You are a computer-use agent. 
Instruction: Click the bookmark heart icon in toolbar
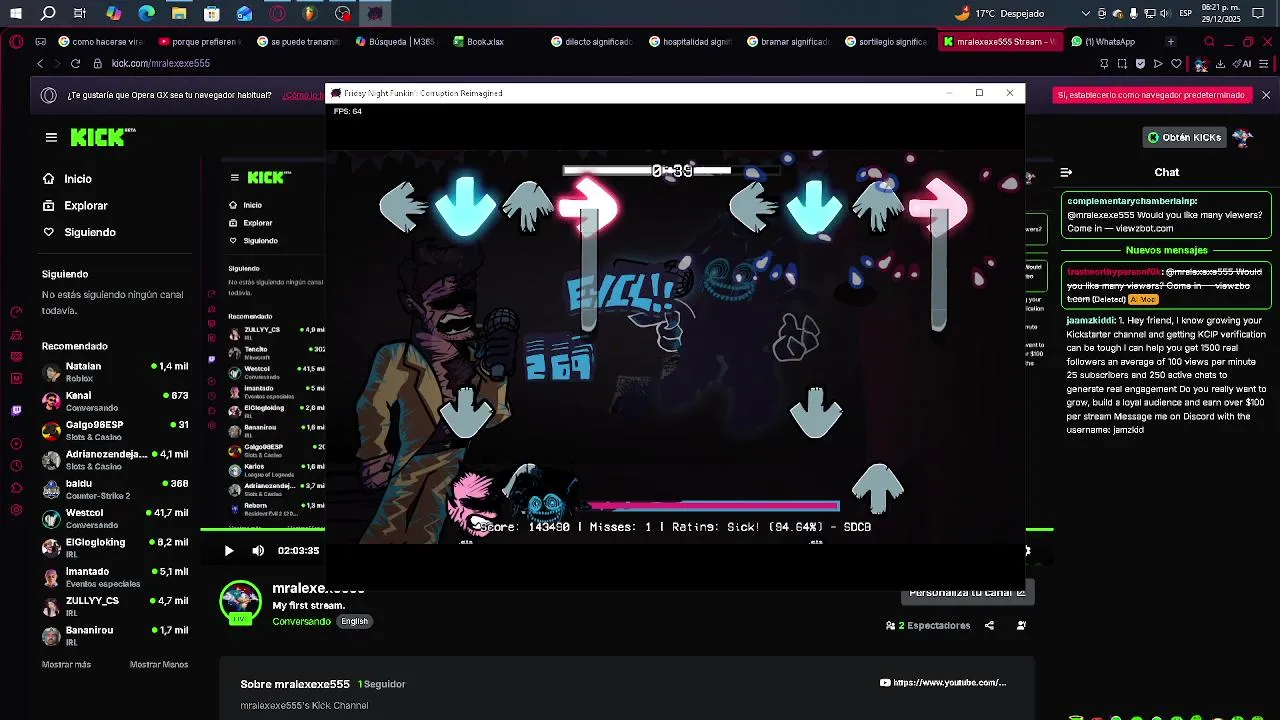(1175, 64)
